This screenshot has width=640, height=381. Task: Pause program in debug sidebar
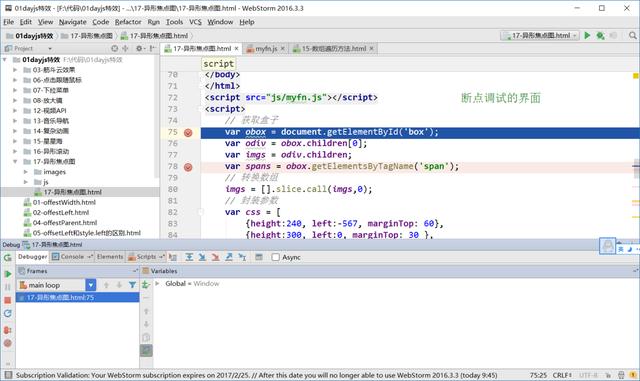click(x=7, y=287)
